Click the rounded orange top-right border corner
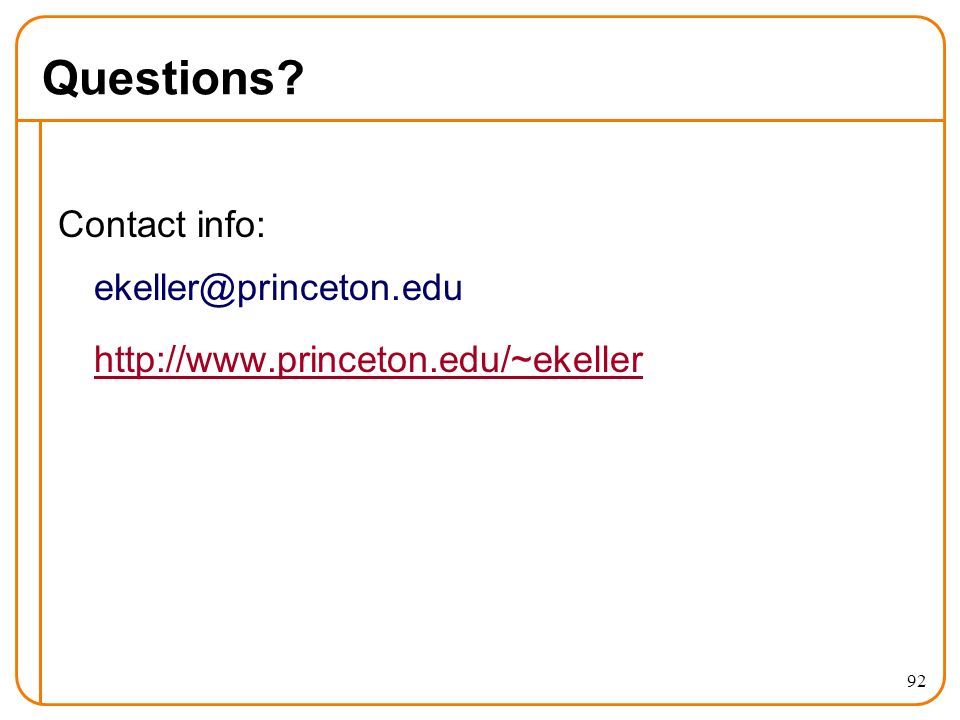This screenshot has width=960, height=720. (933, 29)
